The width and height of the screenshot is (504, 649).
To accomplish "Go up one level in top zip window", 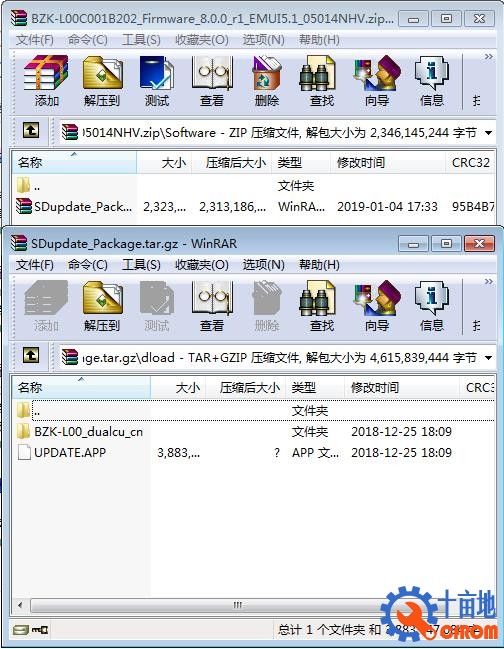I will click(x=31, y=130).
